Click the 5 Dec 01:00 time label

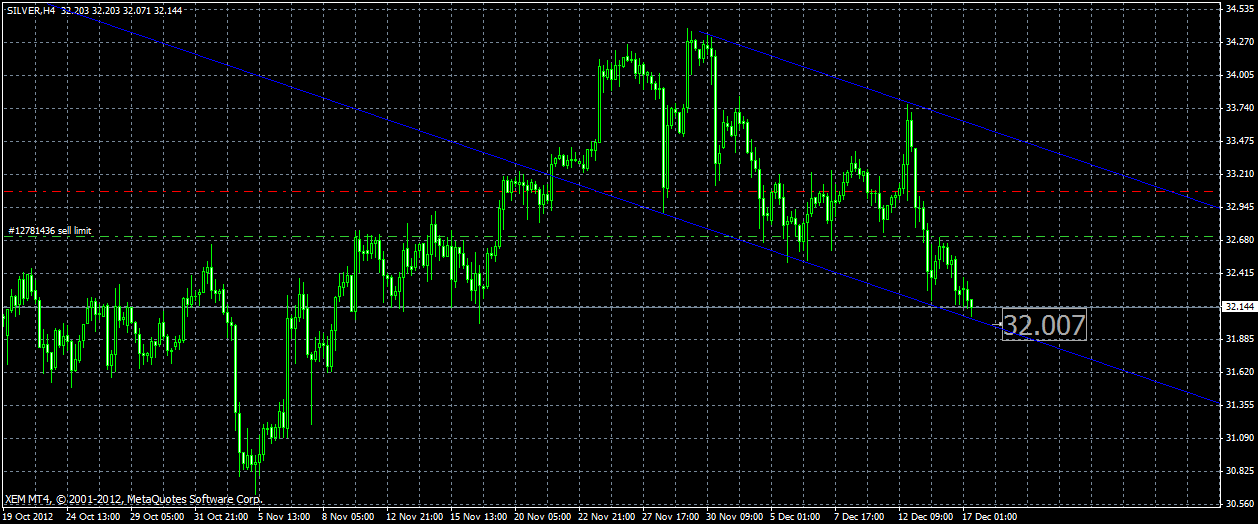(796, 517)
